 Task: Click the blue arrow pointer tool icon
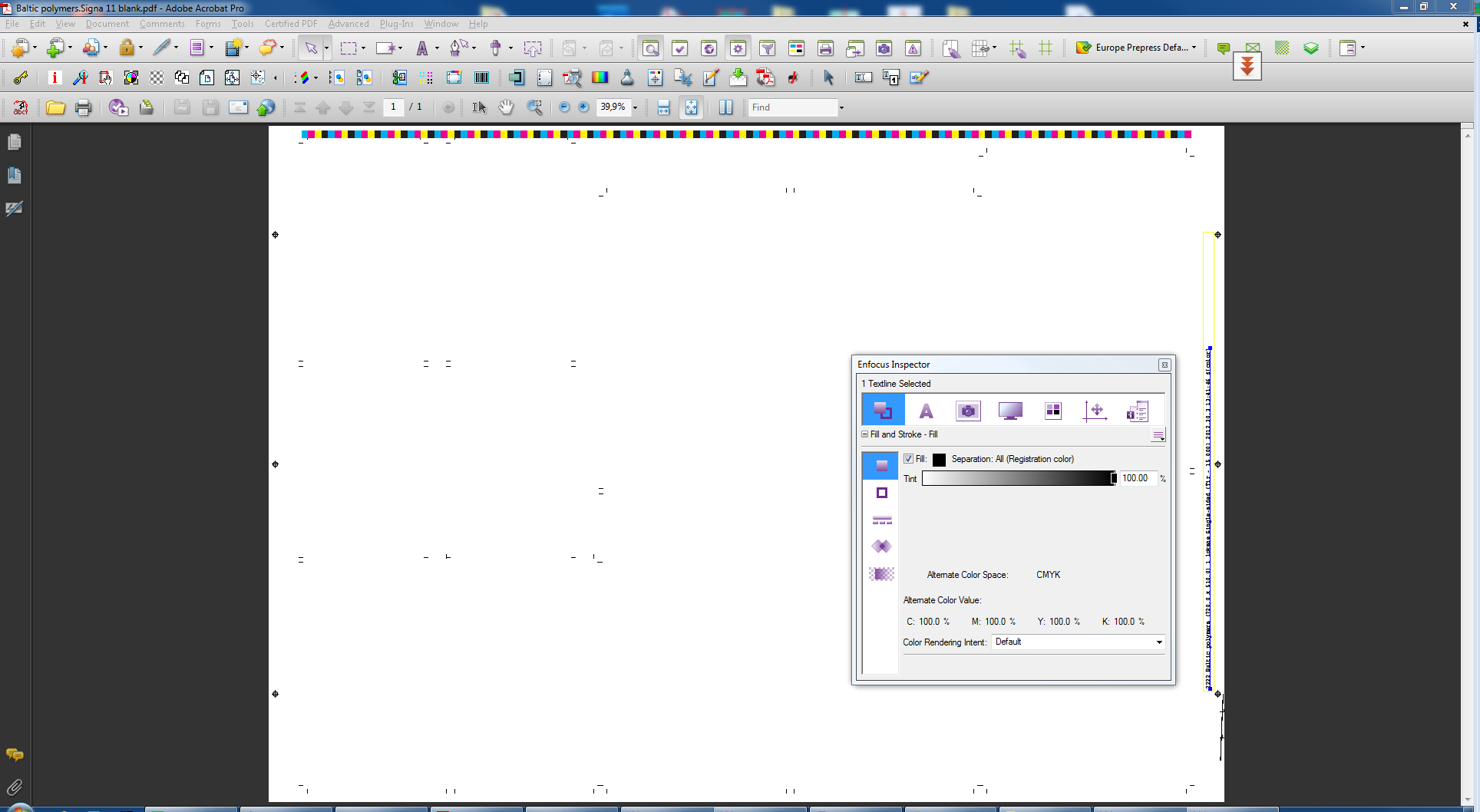tap(828, 78)
